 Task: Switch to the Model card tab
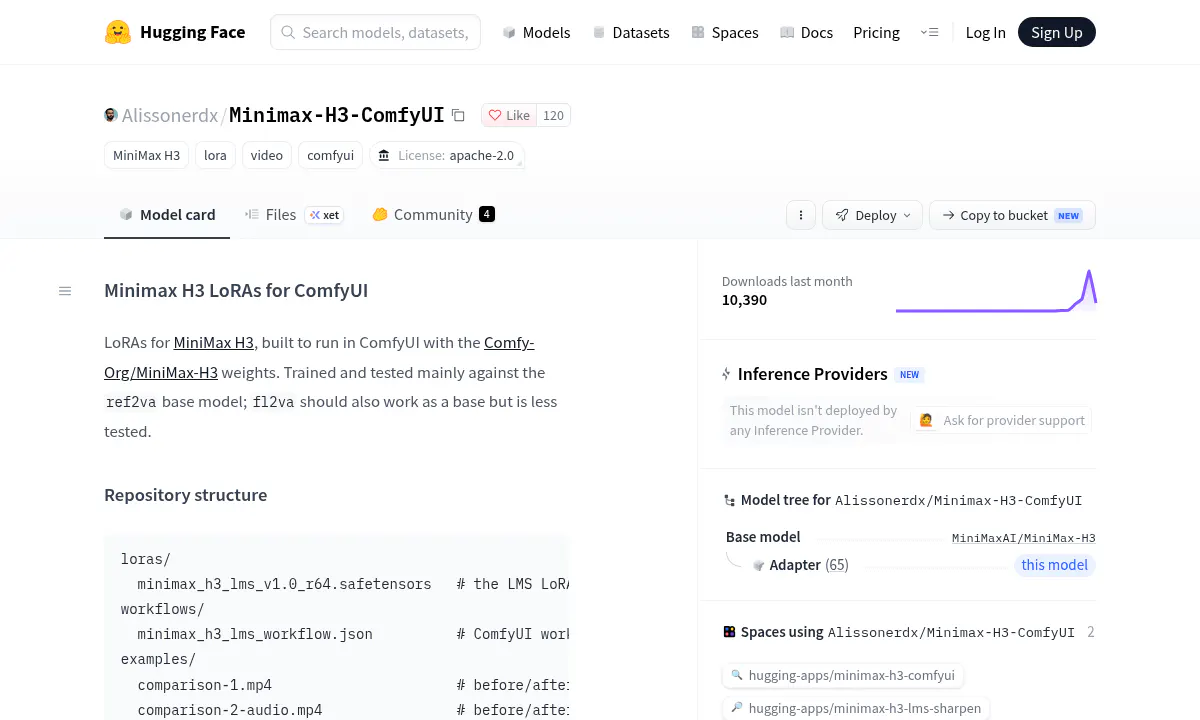click(167, 214)
